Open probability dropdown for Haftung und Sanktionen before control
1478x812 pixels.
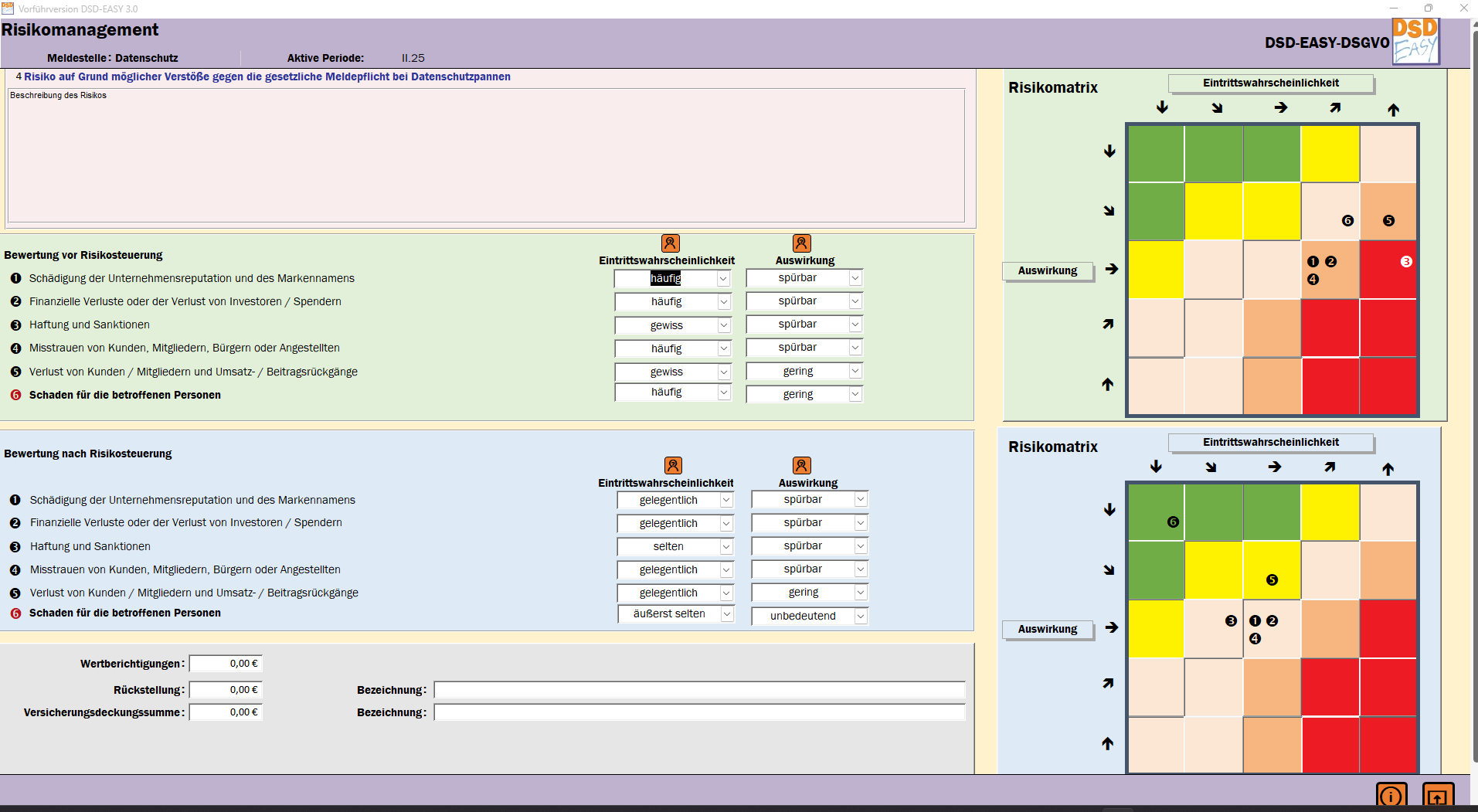[724, 325]
